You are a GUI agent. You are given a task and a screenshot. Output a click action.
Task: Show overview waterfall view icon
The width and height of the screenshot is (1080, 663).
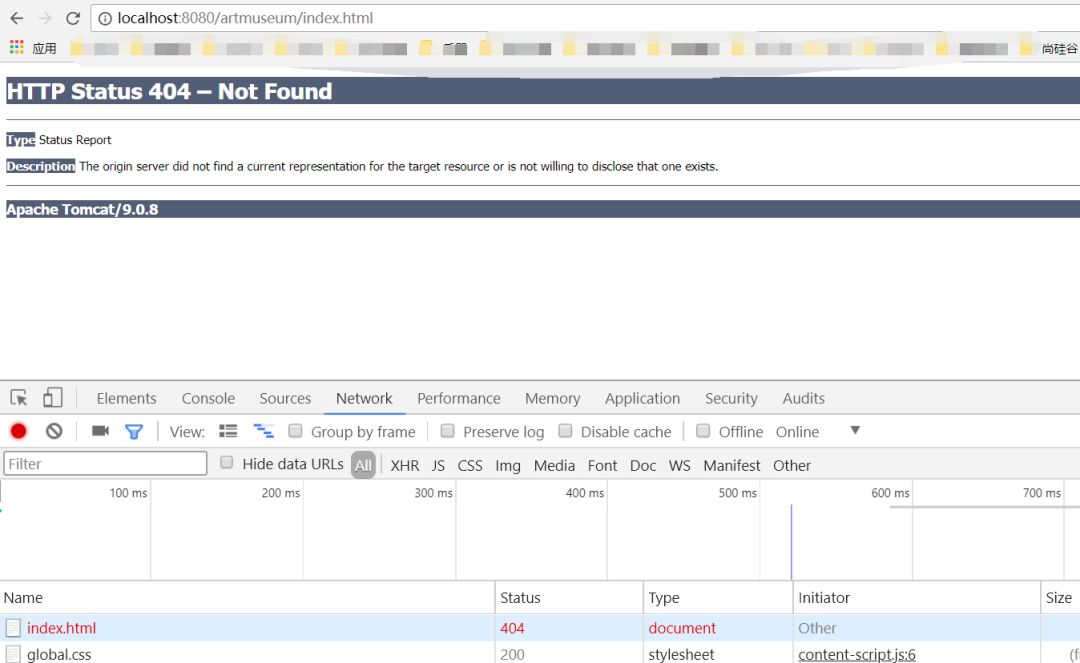(264, 431)
